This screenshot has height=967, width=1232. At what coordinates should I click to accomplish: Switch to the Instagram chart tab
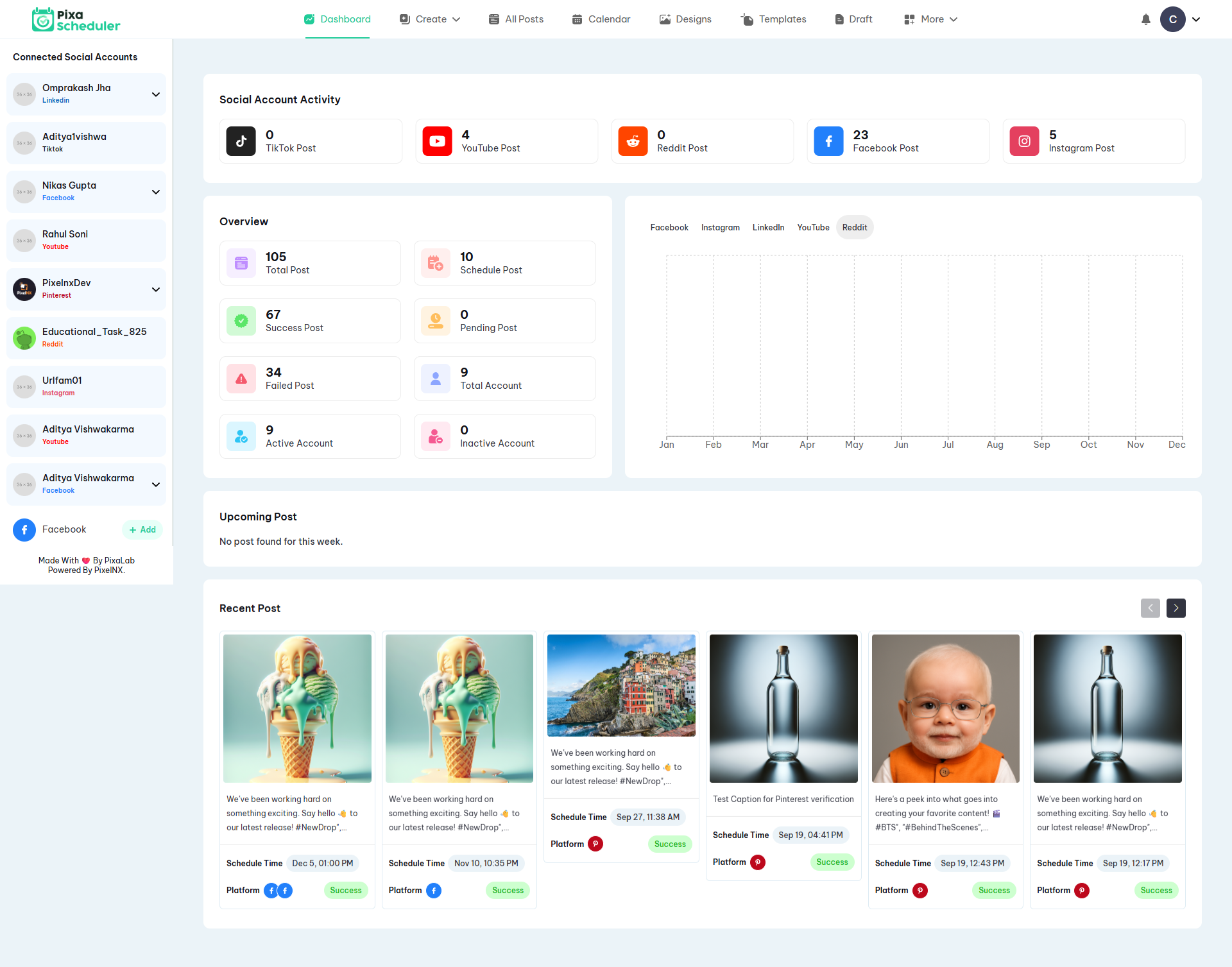coord(720,227)
